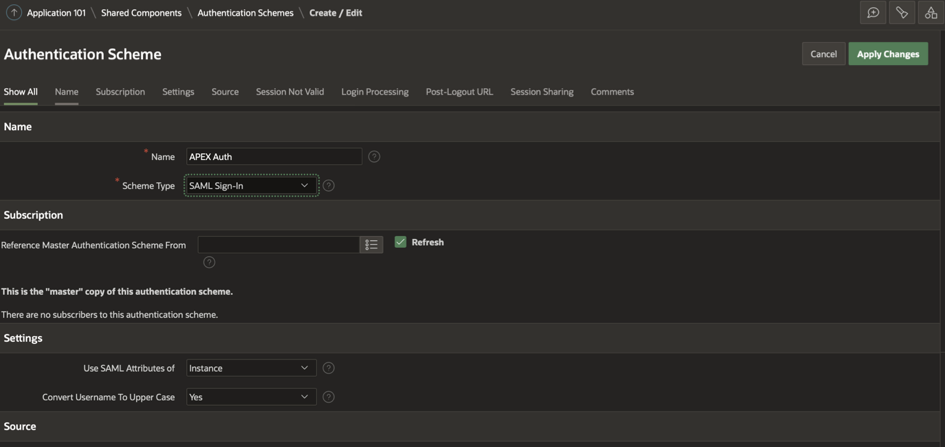Open list picker for master authentication scheme
Screen dimensions: 945x447
[x=371, y=245]
